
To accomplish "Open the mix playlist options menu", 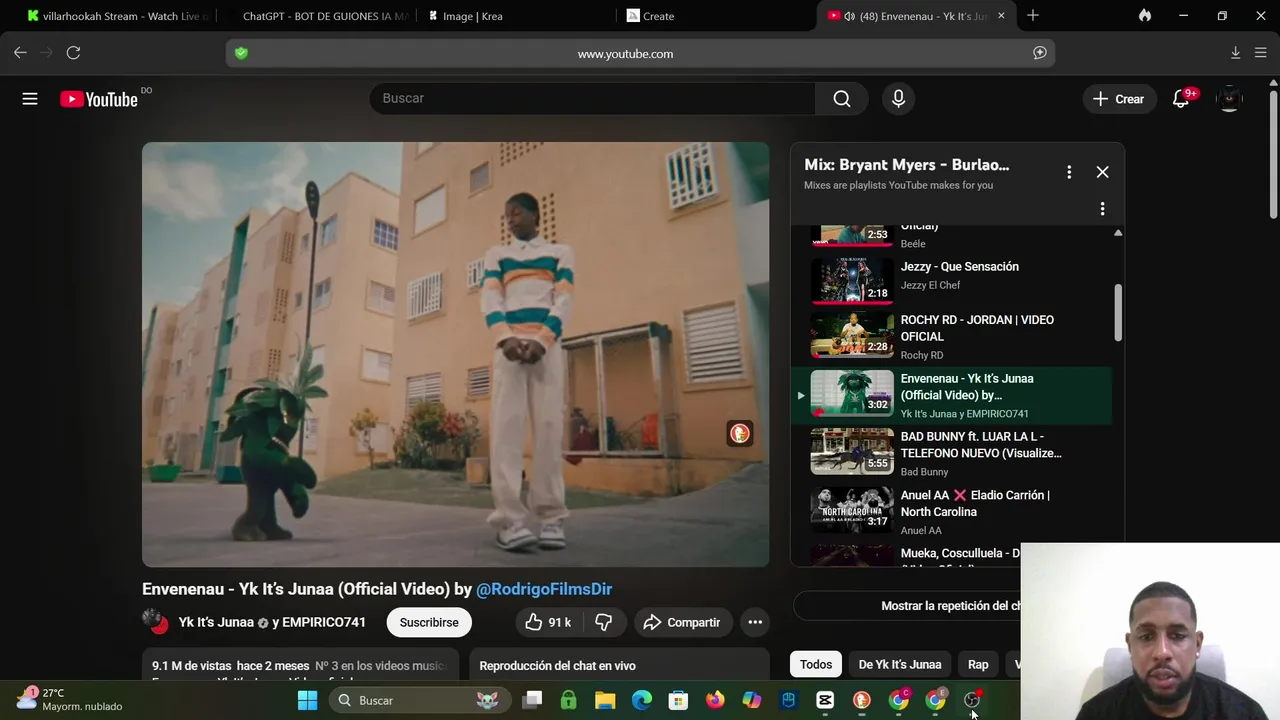I will pyautogui.click(x=1069, y=172).
